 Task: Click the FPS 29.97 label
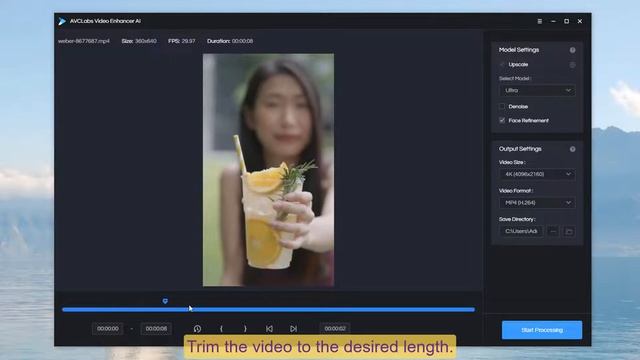click(182, 41)
